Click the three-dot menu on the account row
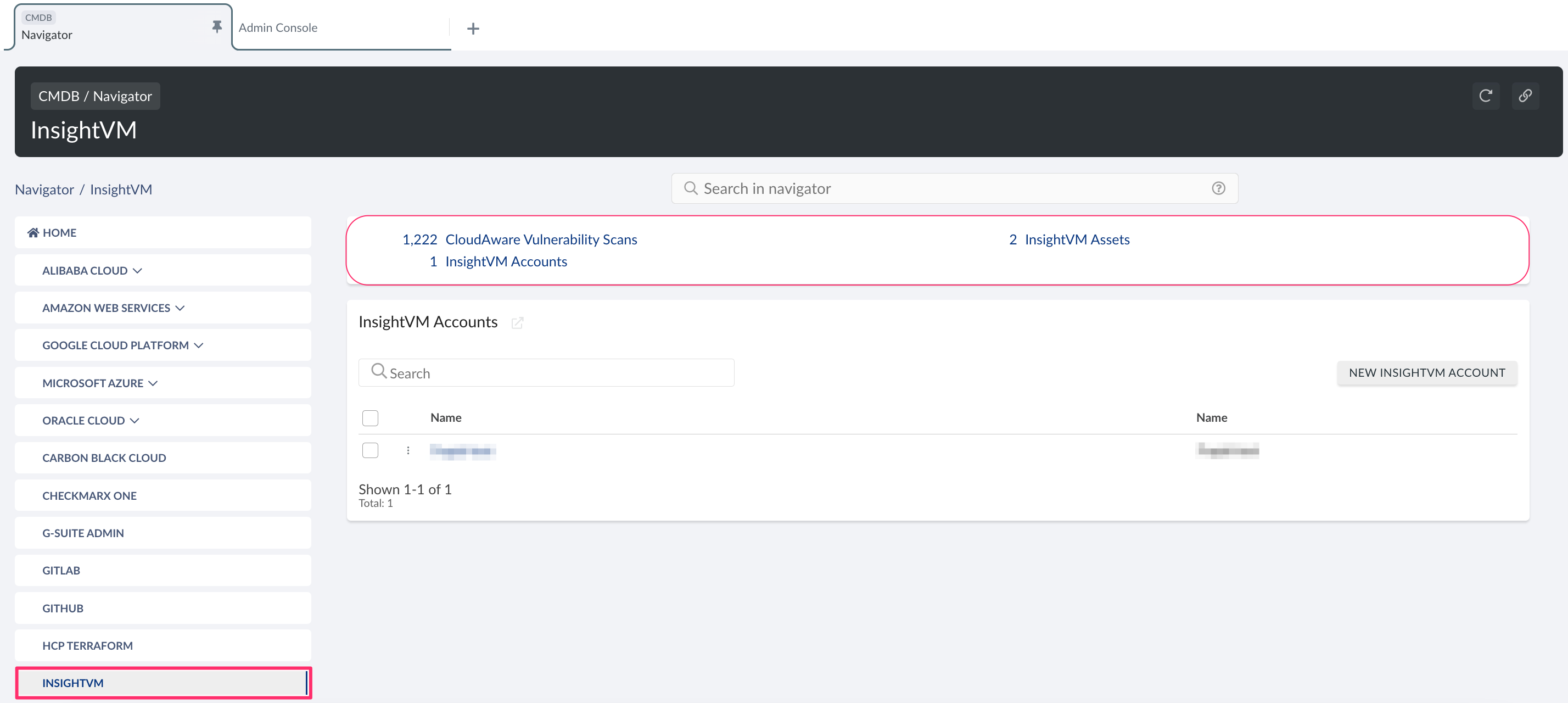The width and height of the screenshot is (1568, 703). (x=408, y=450)
